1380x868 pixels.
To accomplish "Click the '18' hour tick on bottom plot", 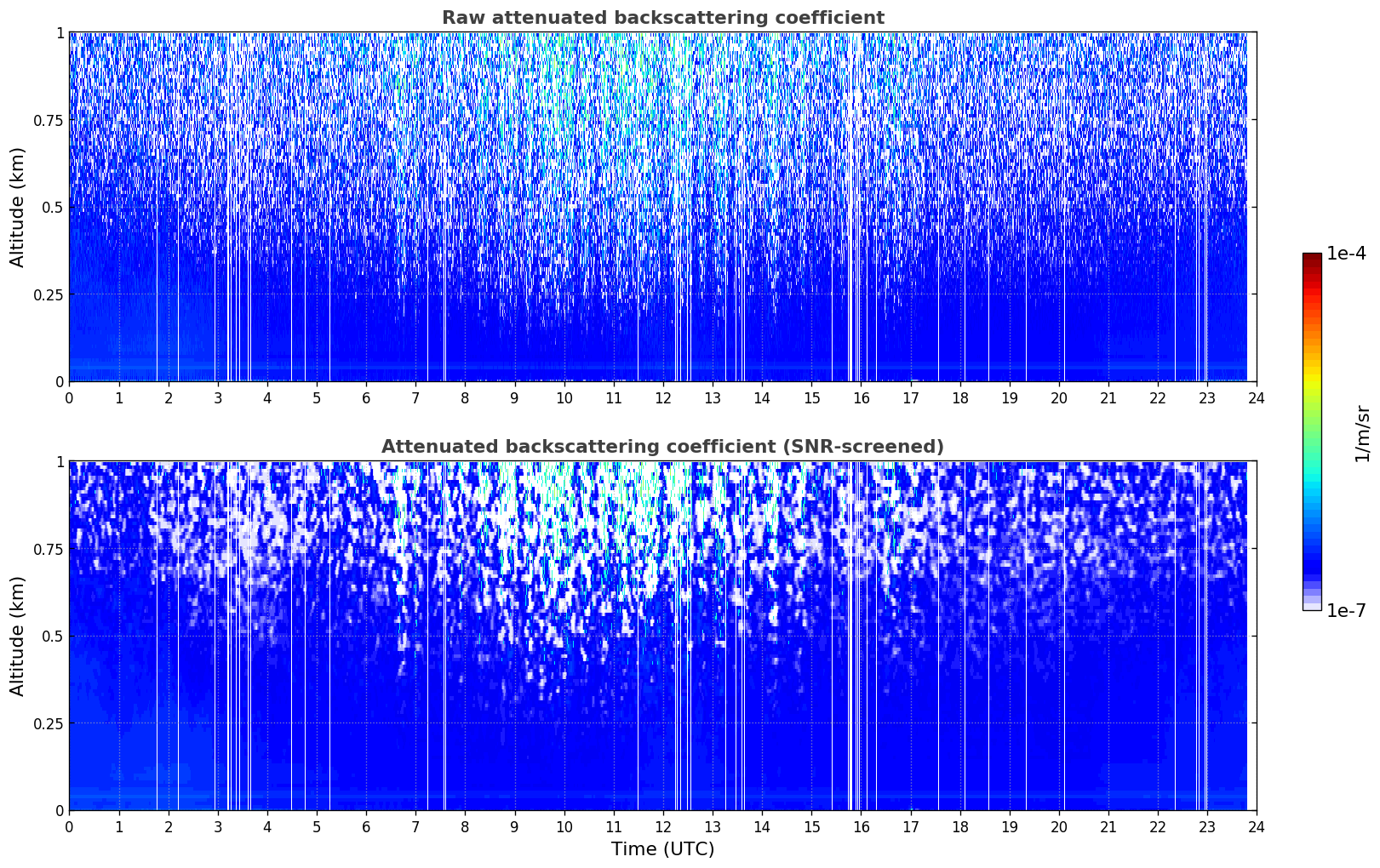I will point(959,826).
